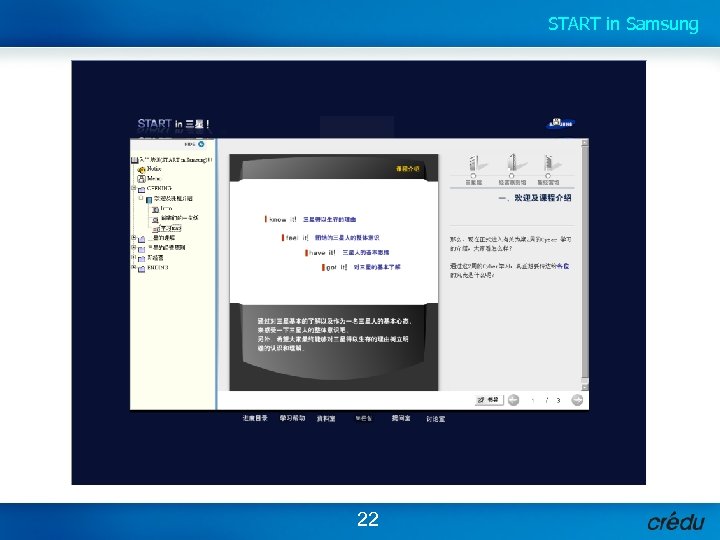Click the book icon at the tree root

click(x=135, y=160)
